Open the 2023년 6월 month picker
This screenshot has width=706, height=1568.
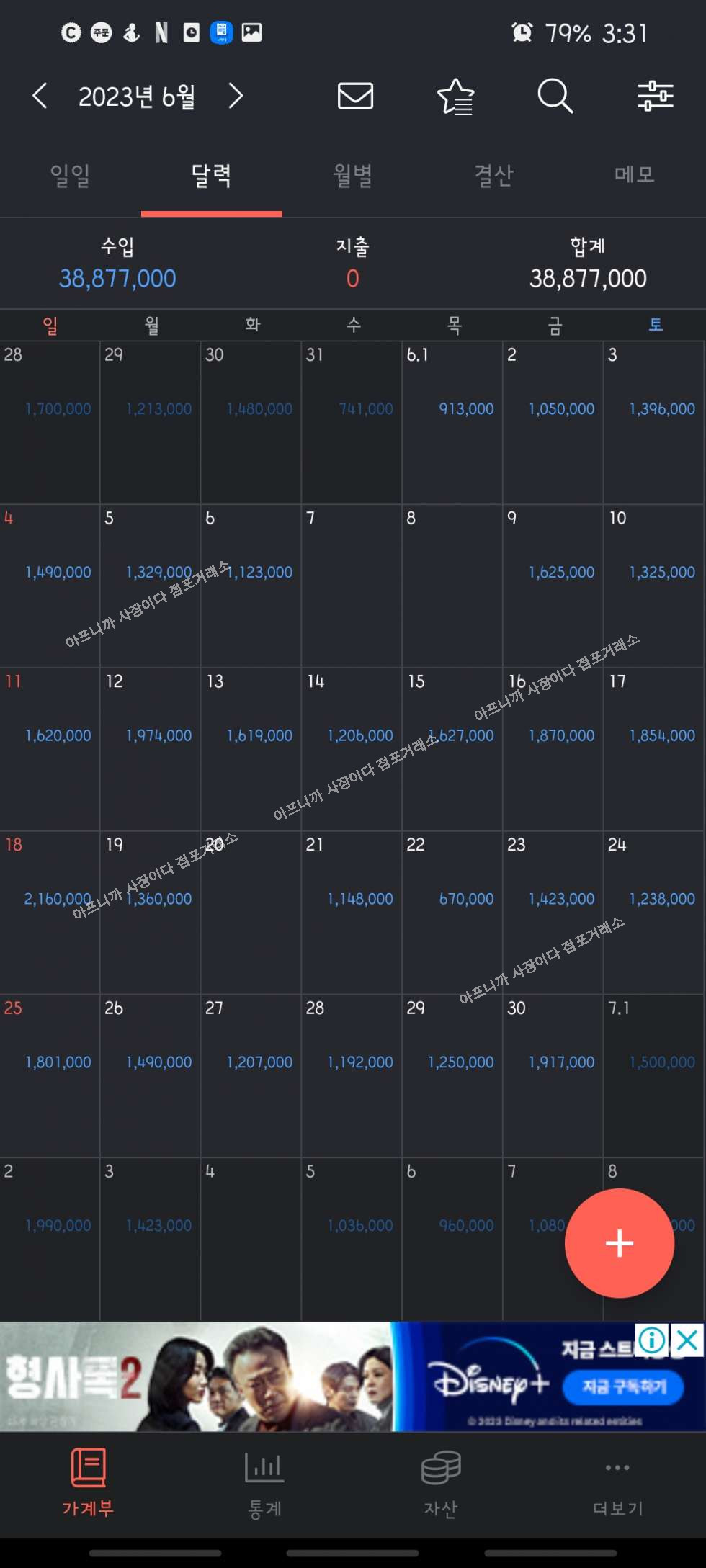137,97
